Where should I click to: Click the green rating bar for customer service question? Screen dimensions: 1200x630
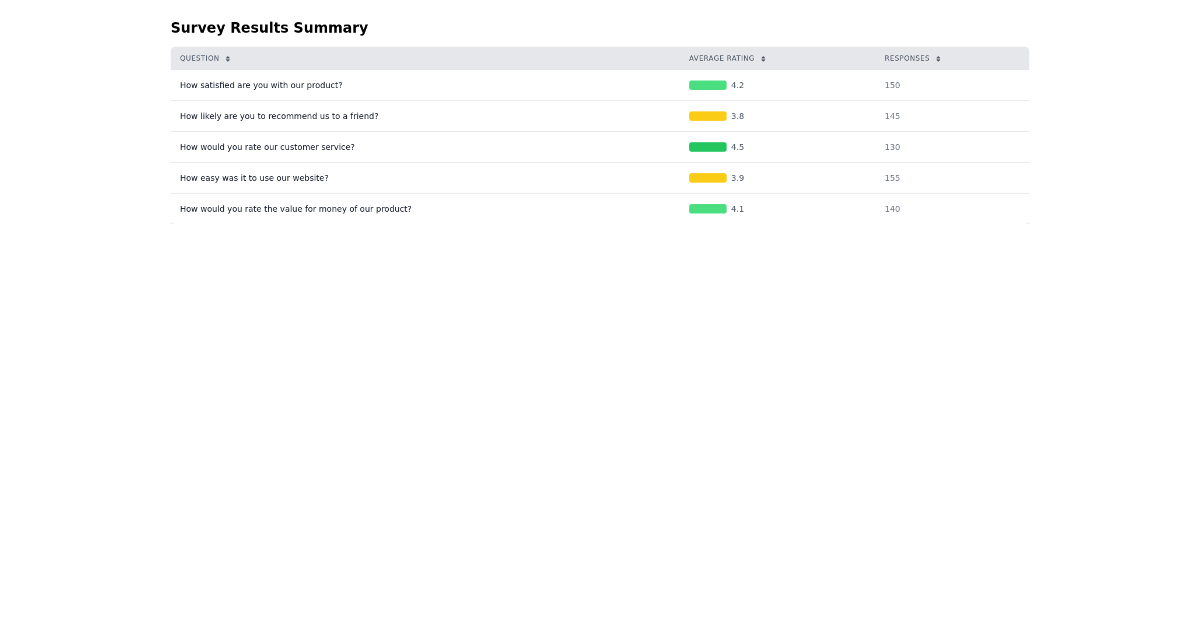707,147
